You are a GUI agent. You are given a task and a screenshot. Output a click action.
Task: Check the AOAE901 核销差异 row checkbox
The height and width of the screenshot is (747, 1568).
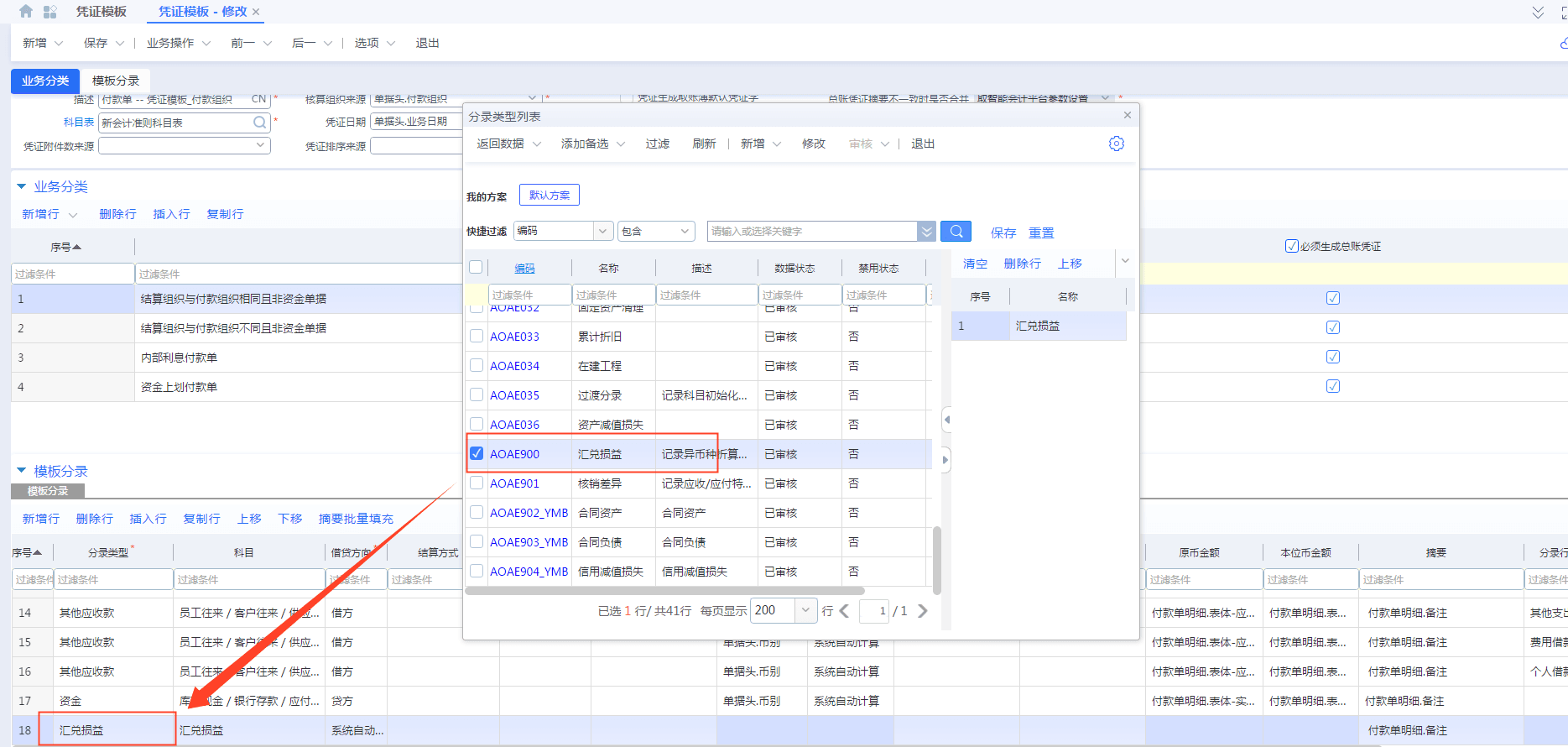[477, 483]
